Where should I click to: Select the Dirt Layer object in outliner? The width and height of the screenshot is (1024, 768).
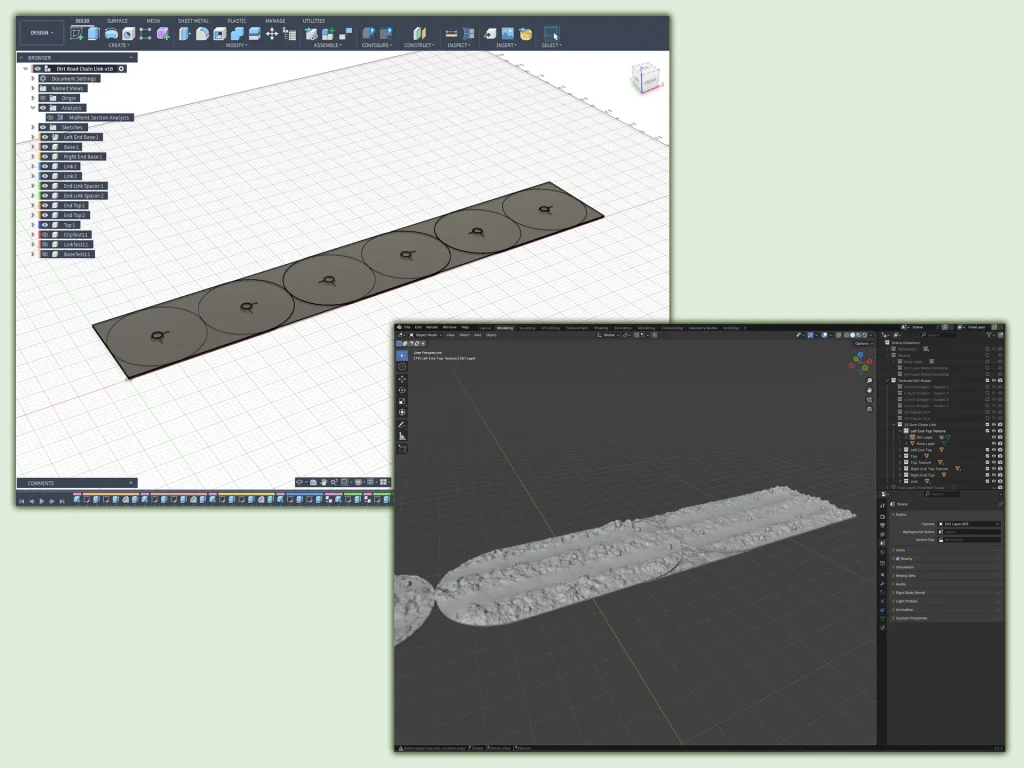click(923, 437)
